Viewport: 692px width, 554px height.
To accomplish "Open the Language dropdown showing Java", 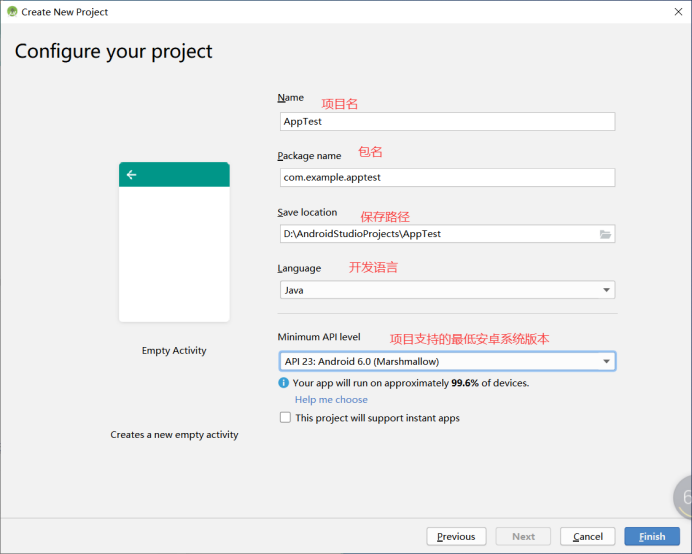I will tap(447, 290).
